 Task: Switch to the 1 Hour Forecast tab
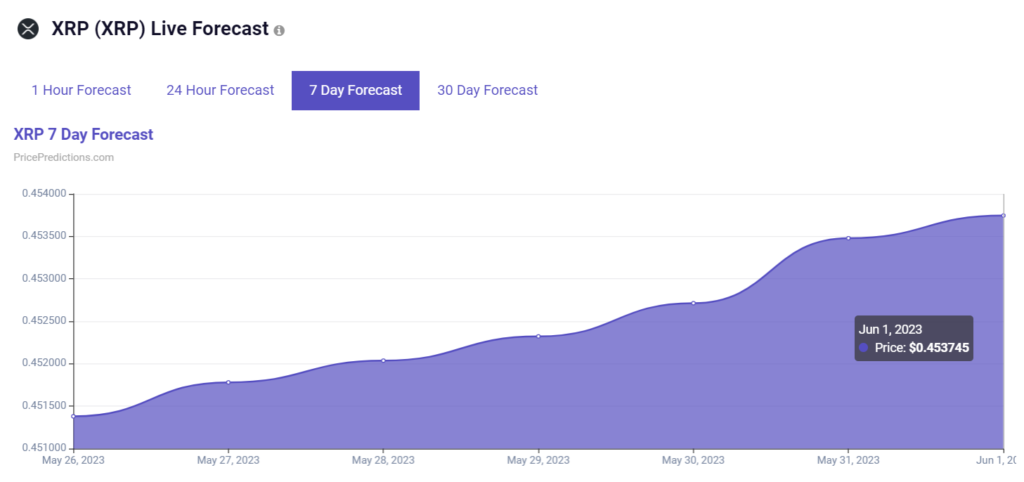(x=81, y=90)
